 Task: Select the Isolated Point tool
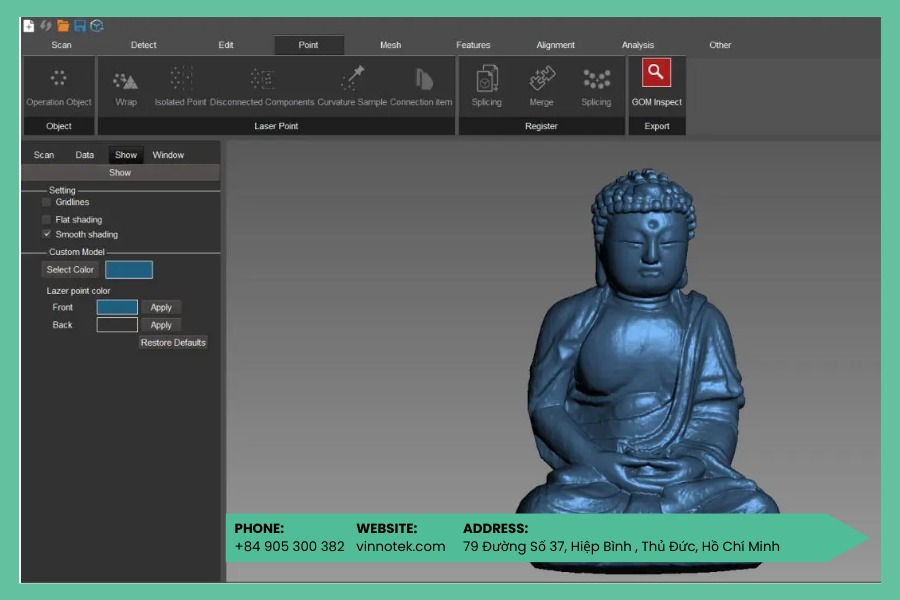(180, 87)
